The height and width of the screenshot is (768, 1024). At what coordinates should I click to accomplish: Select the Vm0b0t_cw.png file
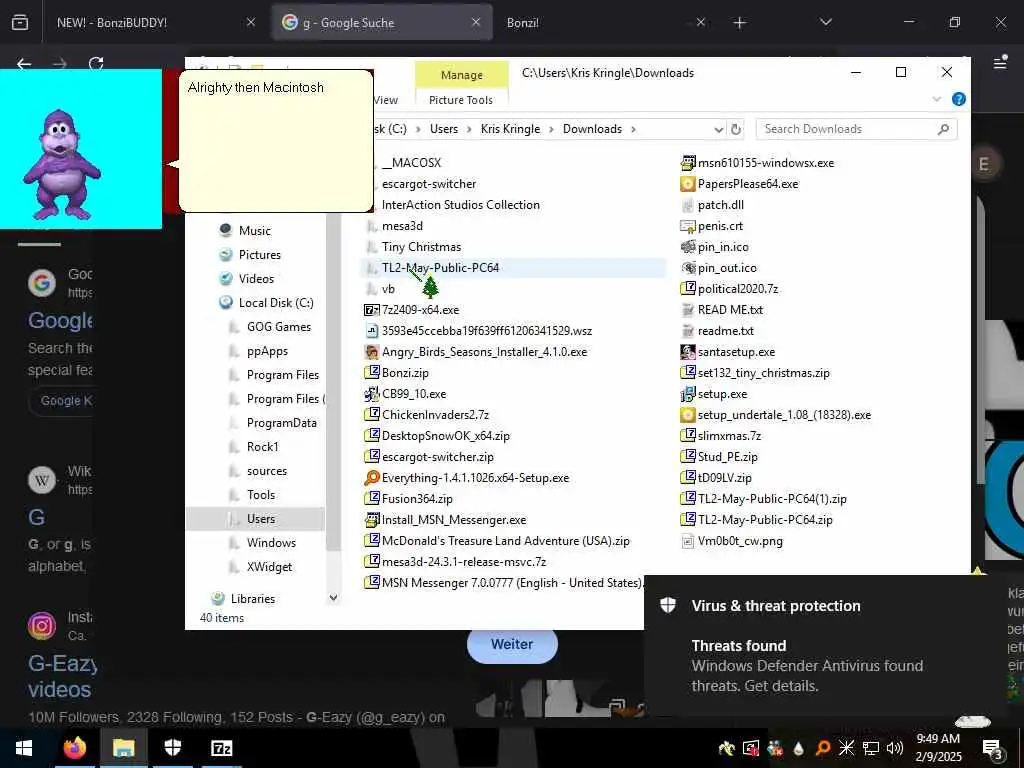tap(740, 541)
